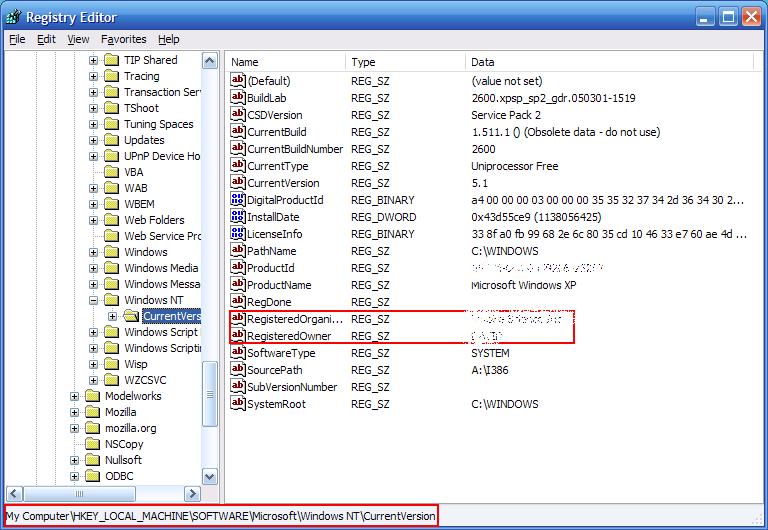Click the ProductId string value icon
Viewport: 768px width, 530px height.
[x=238, y=267]
